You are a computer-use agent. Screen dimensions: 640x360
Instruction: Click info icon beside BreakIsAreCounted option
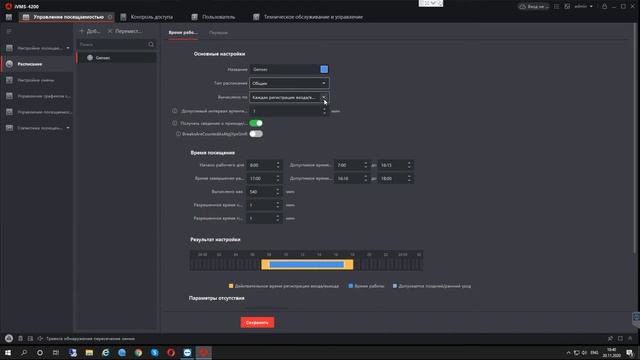(178, 134)
